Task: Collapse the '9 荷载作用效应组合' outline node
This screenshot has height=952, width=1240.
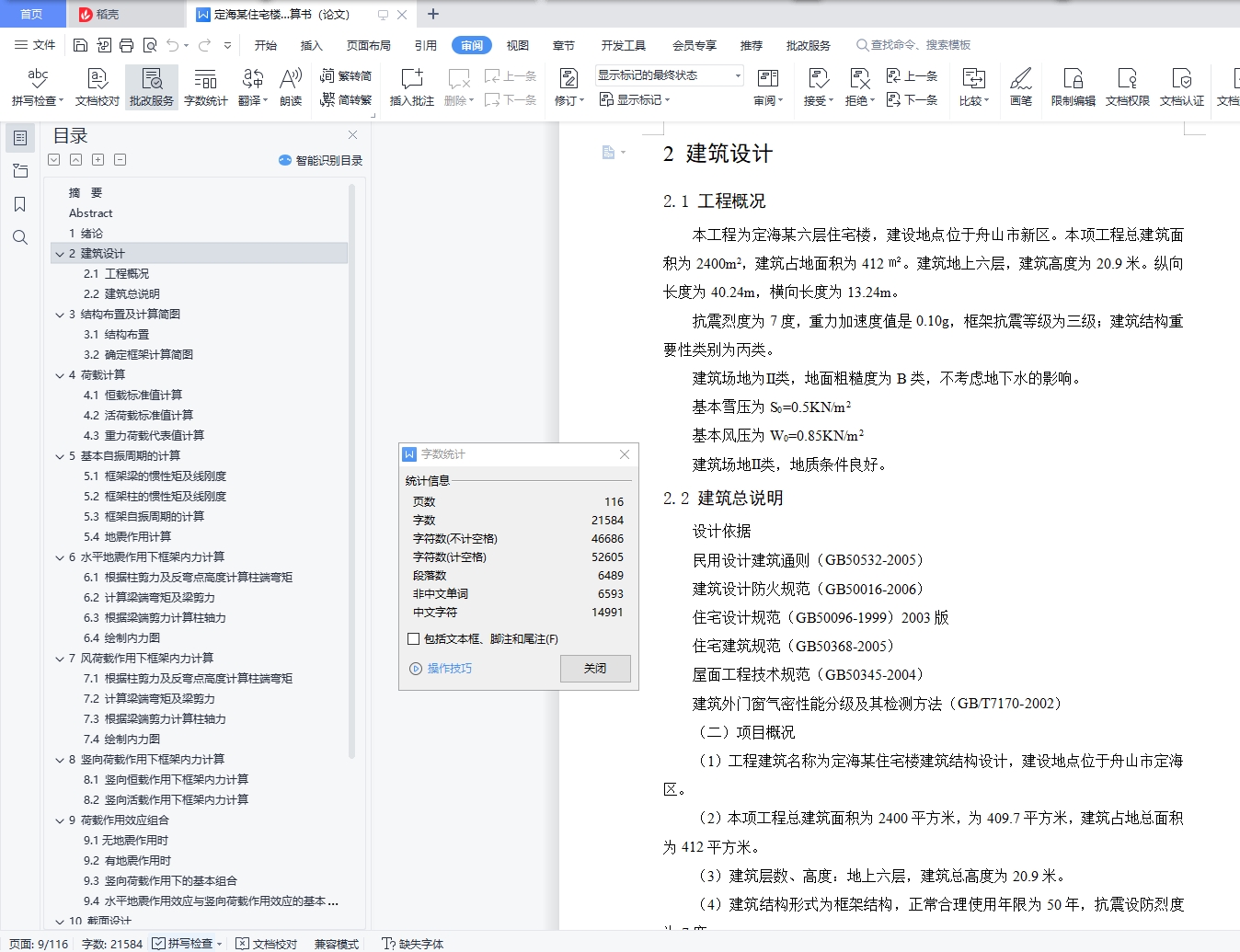Action: click(x=60, y=820)
